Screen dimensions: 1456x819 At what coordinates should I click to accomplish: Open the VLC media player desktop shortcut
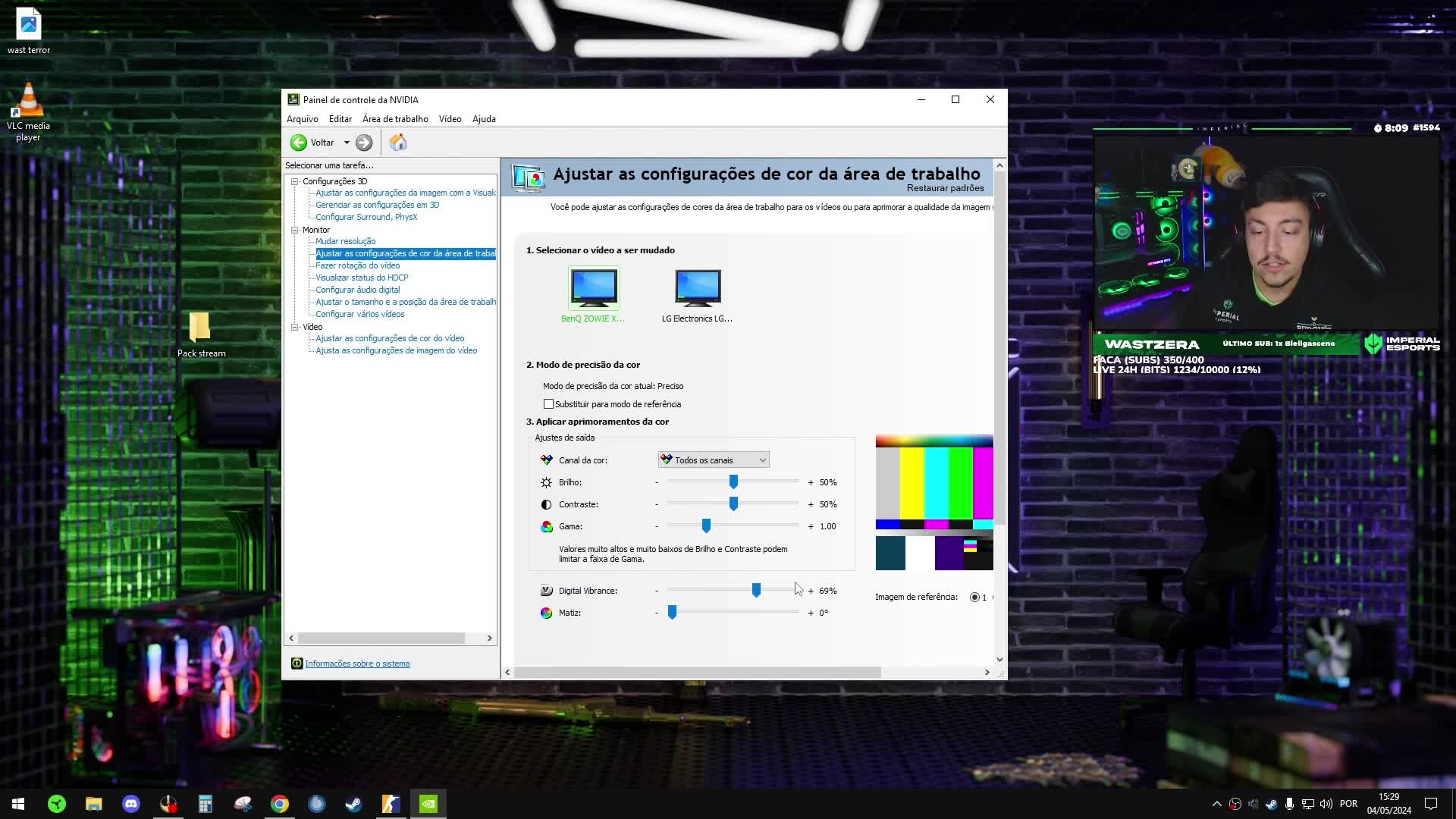pos(28,111)
